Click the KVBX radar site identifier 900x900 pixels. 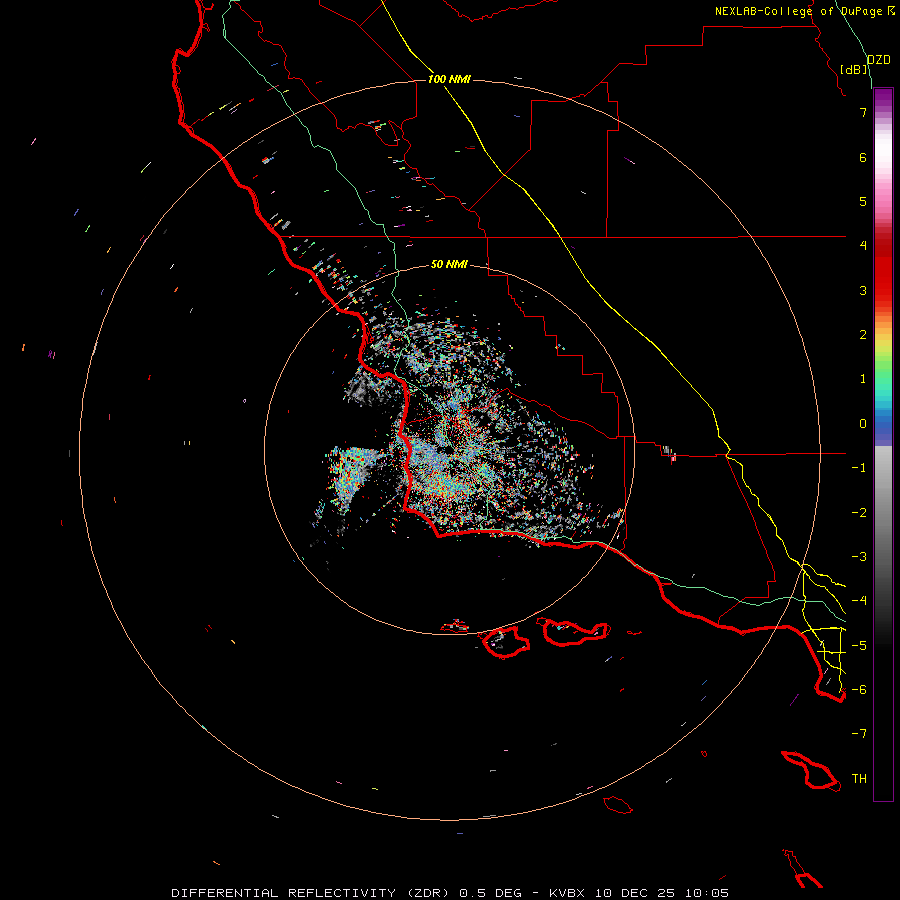(x=567, y=893)
